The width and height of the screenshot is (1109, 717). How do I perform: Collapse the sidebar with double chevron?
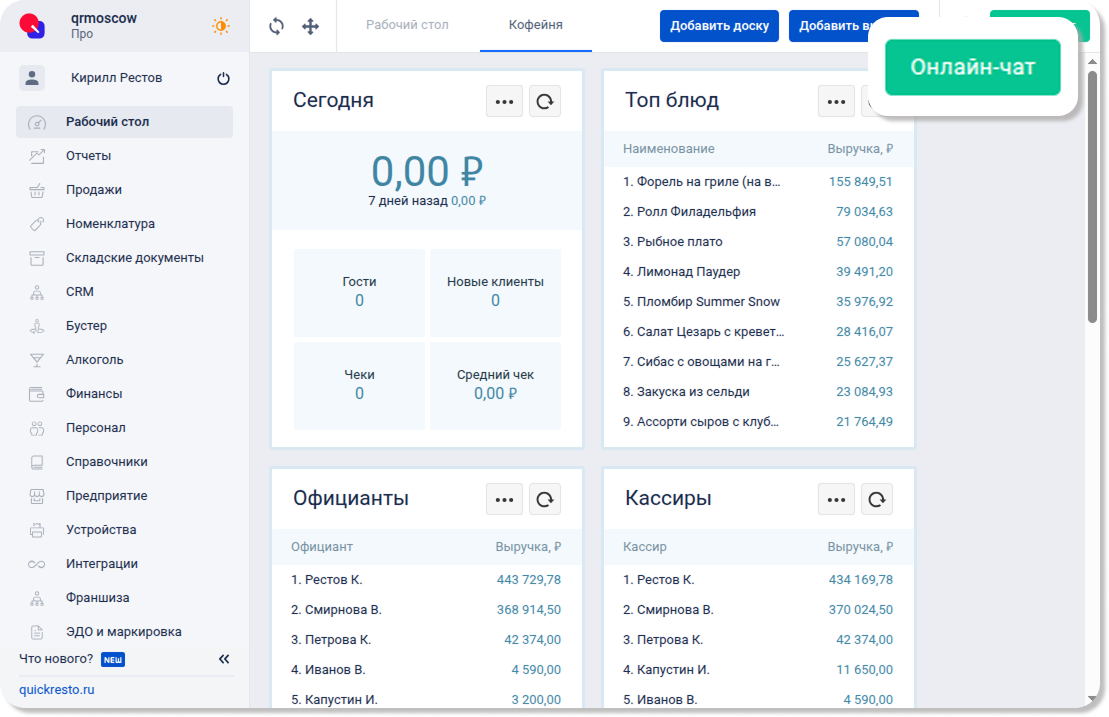224,659
